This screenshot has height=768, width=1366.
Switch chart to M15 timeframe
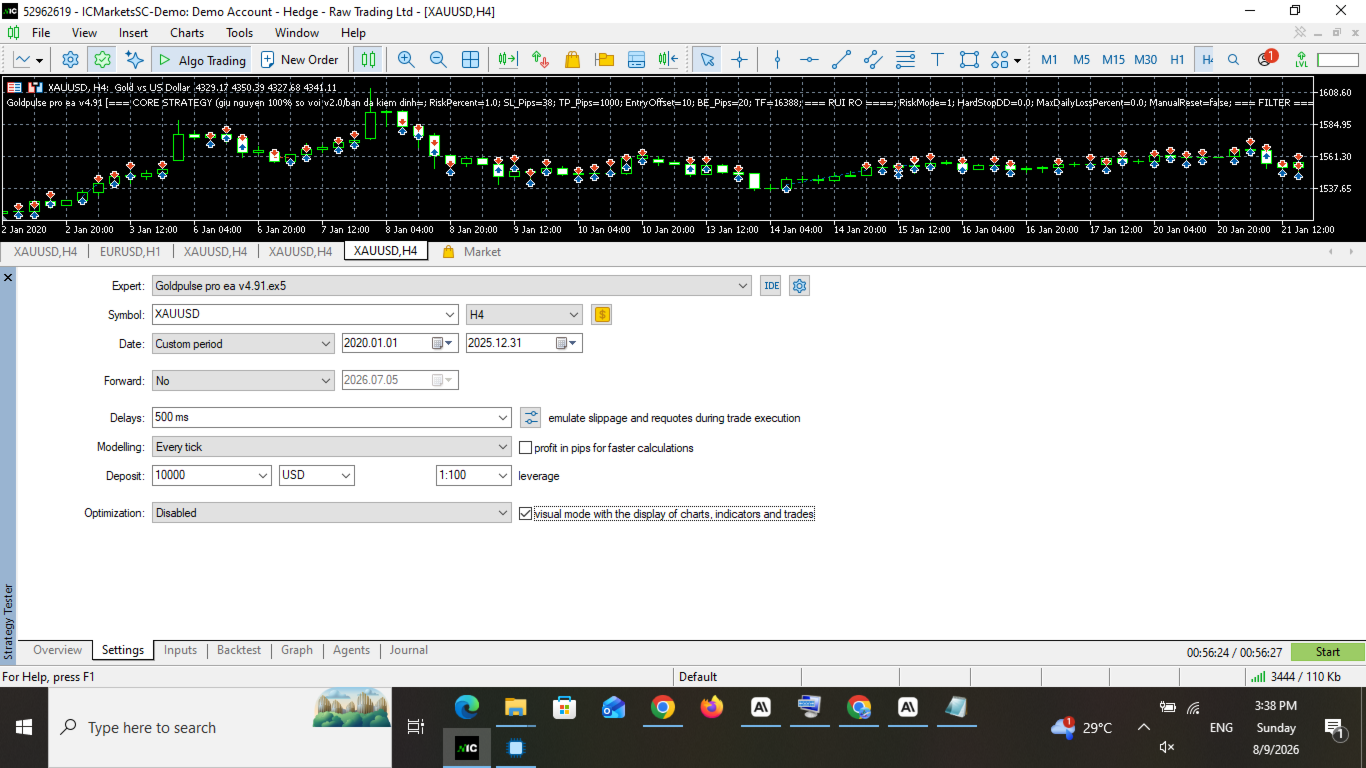tap(1113, 59)
